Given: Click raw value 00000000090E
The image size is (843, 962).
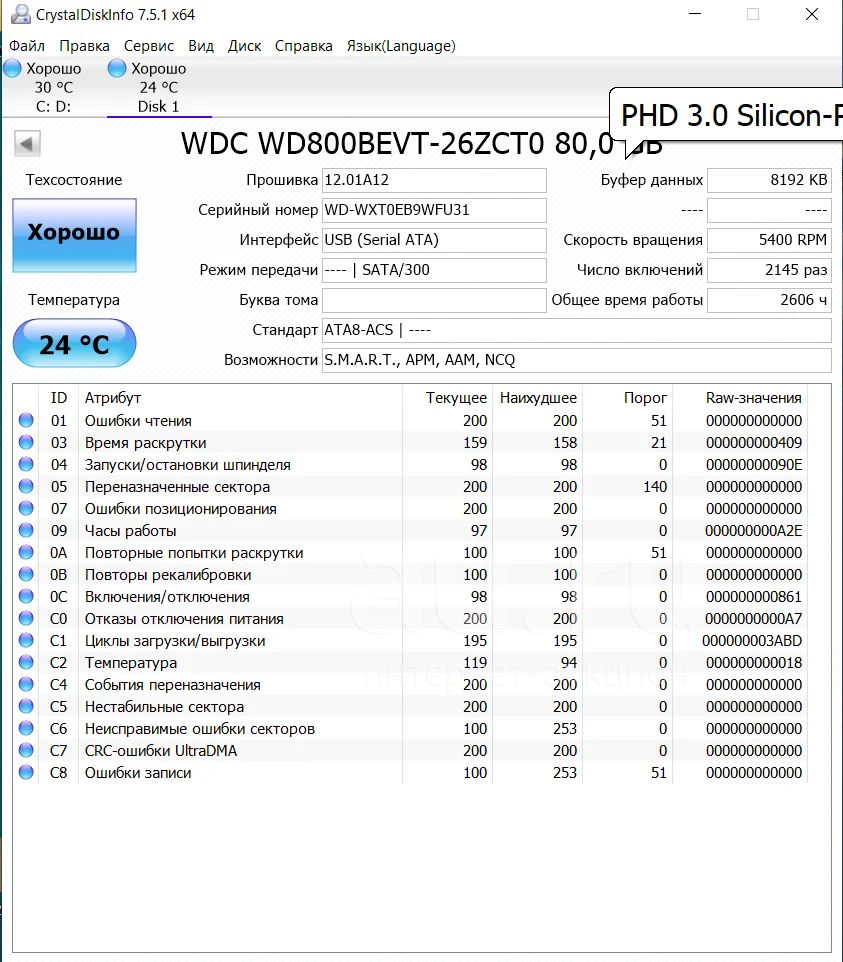Looking at the screenshot, I should pyautogui.click(x=753, y=465).
